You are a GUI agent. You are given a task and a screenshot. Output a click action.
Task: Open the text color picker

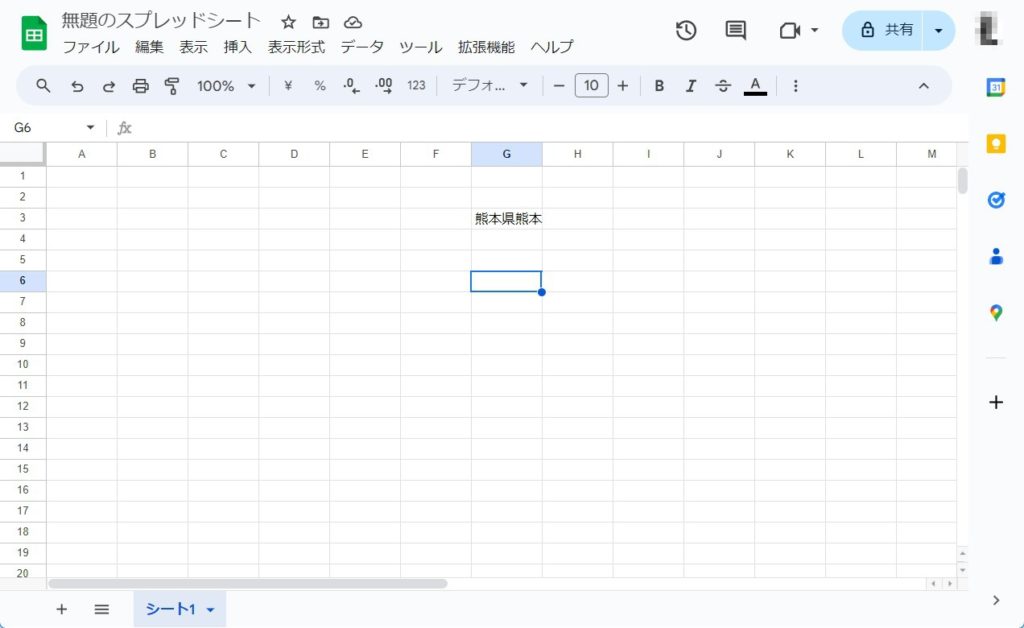pos(755,86)
